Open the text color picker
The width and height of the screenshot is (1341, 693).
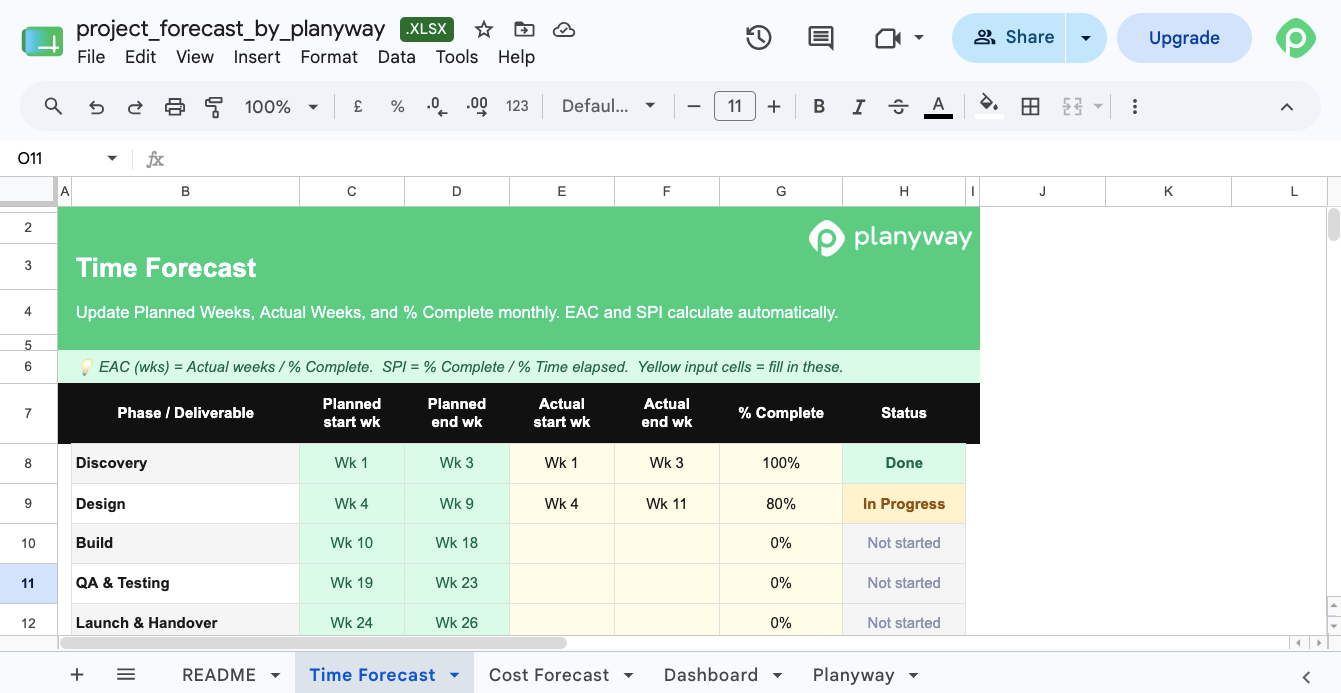pos(938,106)
